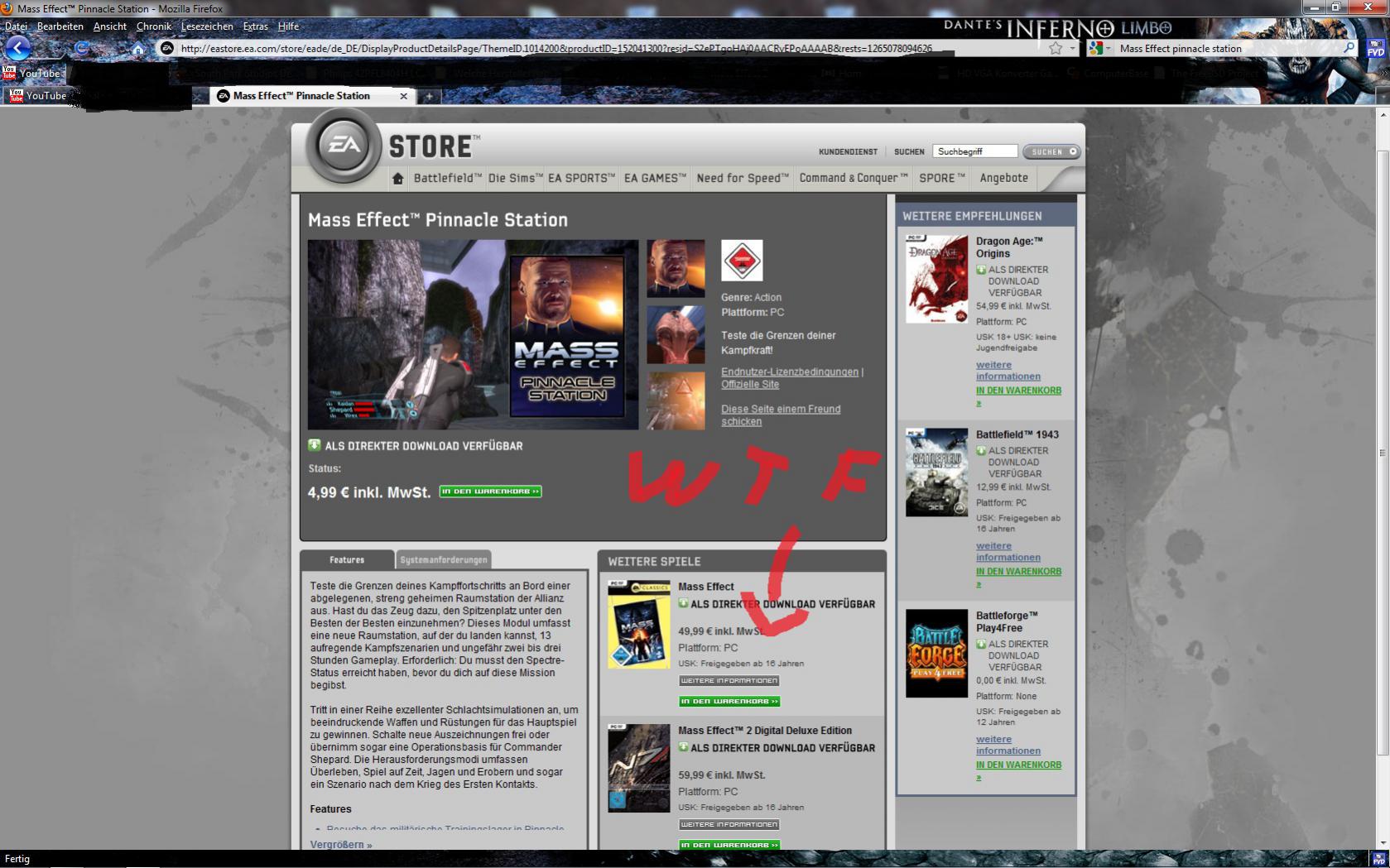Go back with the blue back arrow

17,48
